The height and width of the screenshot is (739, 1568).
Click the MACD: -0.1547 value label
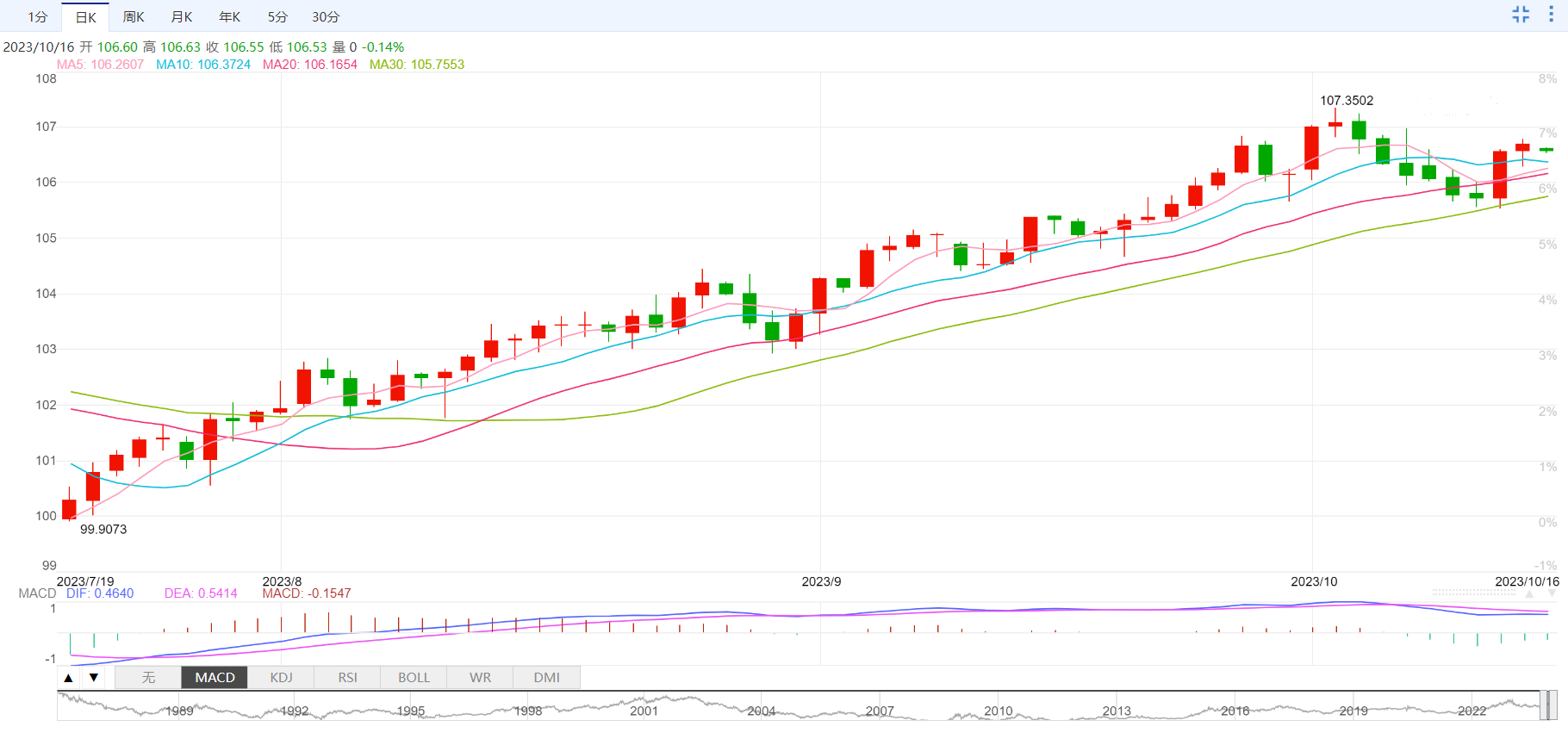(307, 593)
